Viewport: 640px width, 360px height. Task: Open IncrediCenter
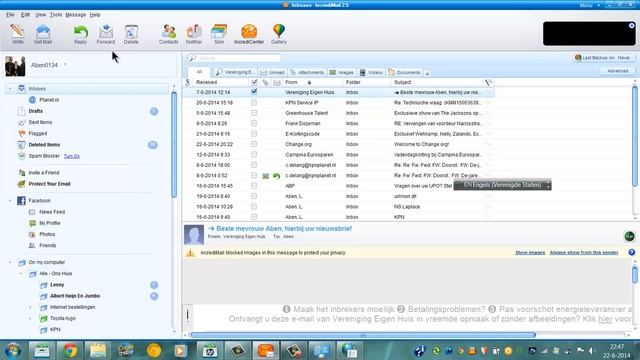pyautogui.click(x=249, y=33)
